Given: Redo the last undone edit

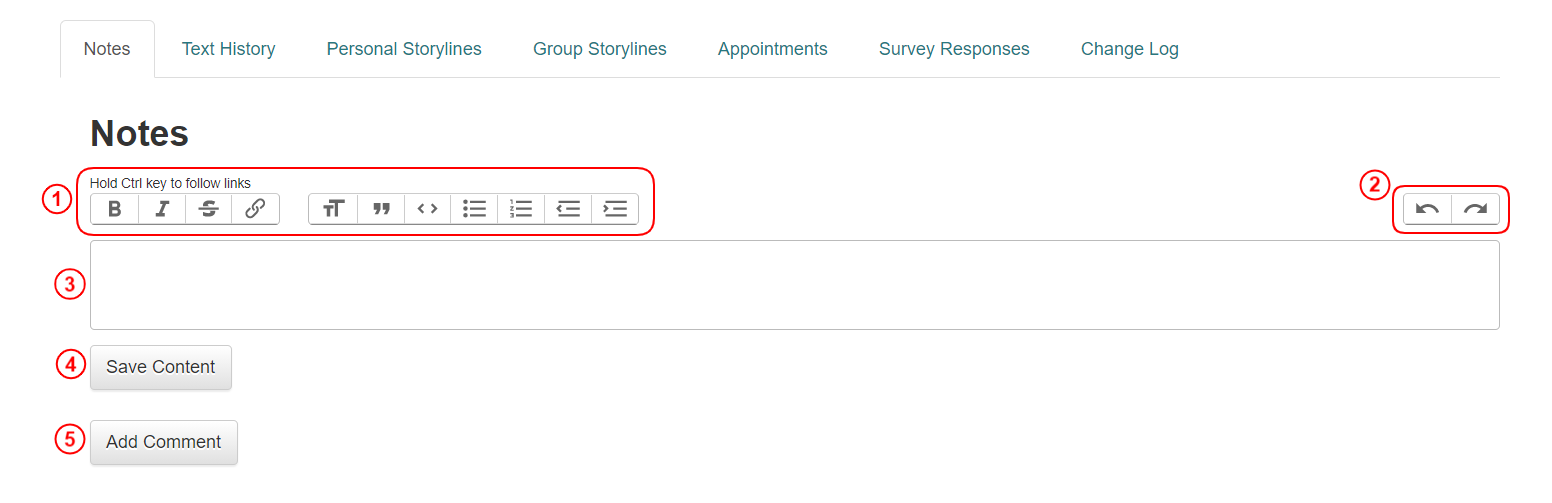Looking at the screenshot, I should click(x=1475, y=209).
